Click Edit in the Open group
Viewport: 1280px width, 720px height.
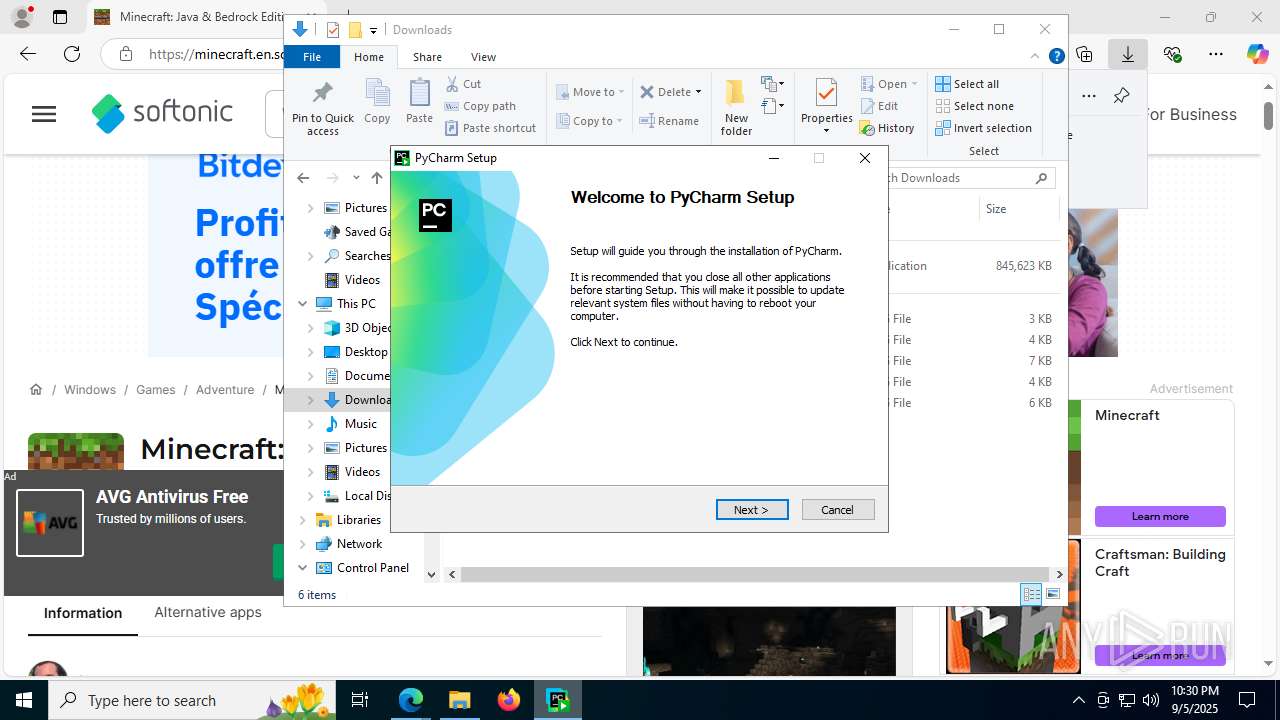[879, 106]
